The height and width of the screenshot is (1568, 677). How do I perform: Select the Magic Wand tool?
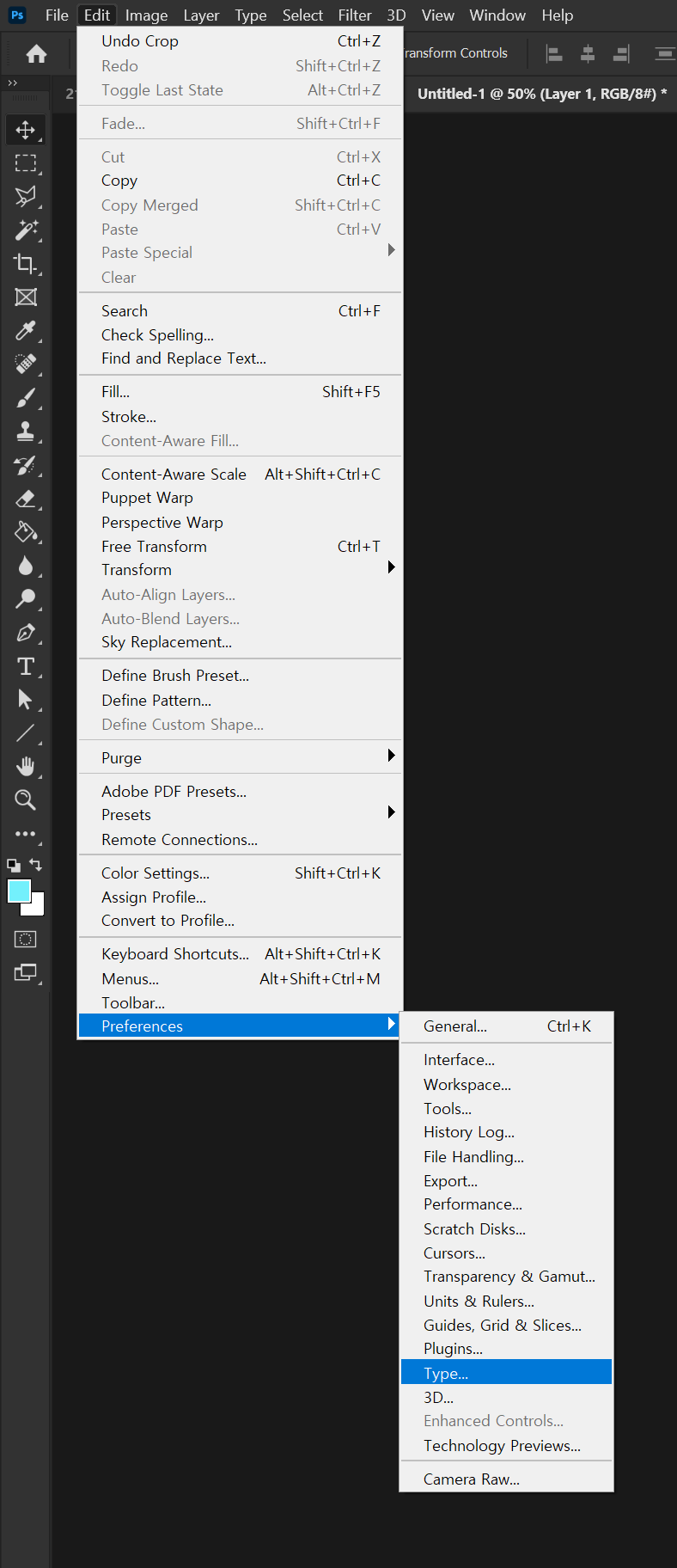point(26,230)
